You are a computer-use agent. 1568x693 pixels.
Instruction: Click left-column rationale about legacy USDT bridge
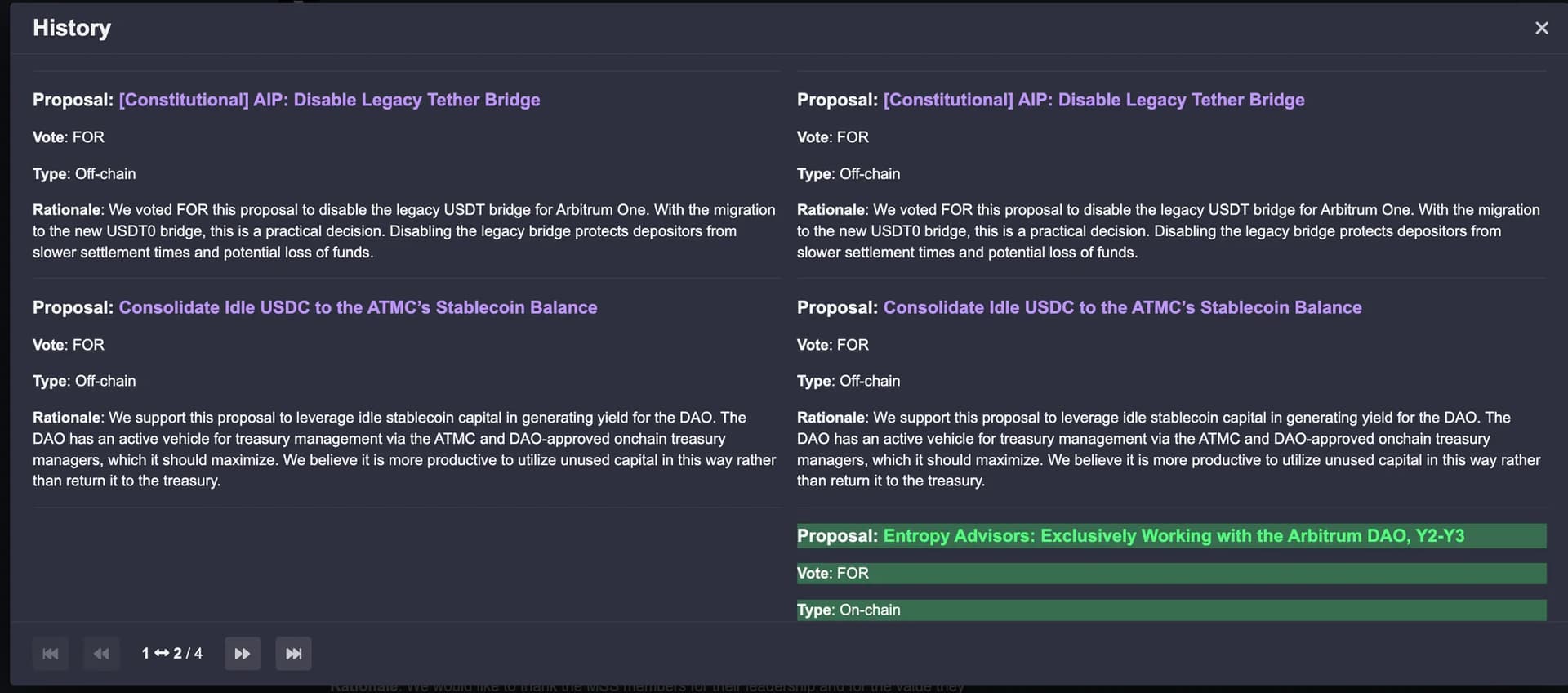click(x=404, y=231)
